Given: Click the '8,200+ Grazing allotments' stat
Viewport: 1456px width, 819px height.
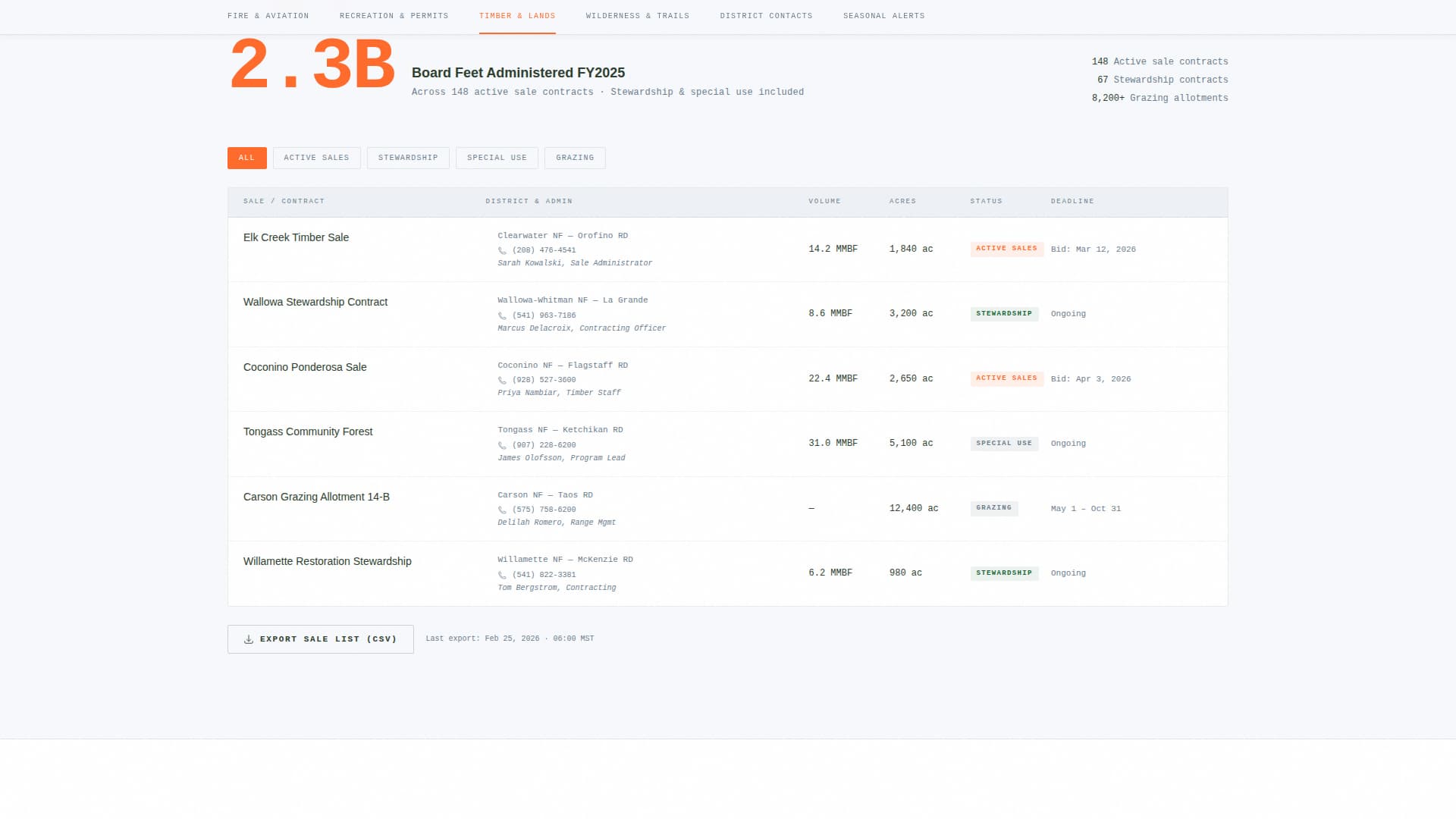Looking at the screenshot, I should pyautogui.click(x=1159, y=98).
